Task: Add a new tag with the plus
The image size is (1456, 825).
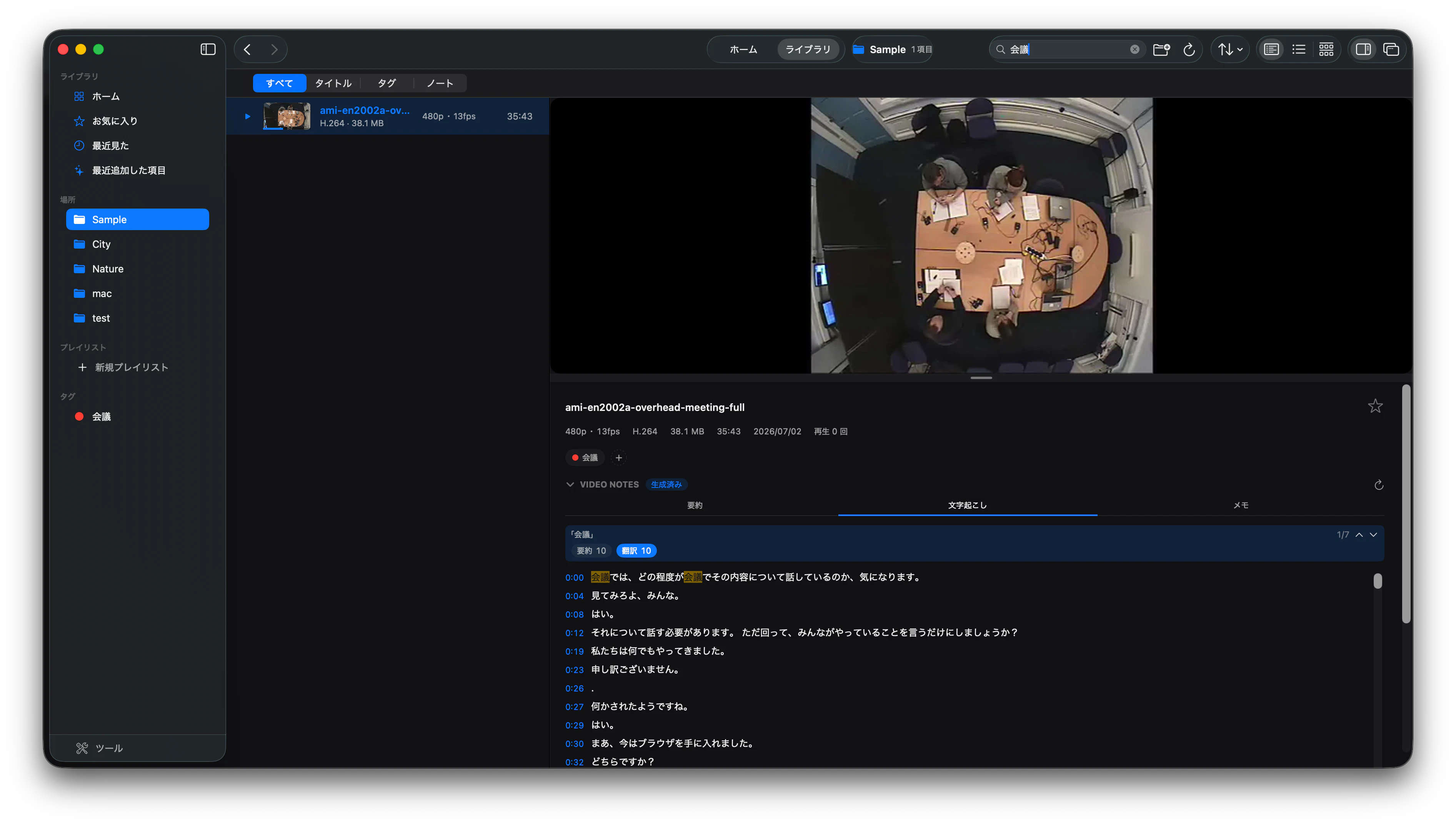Action: [618, 457]
